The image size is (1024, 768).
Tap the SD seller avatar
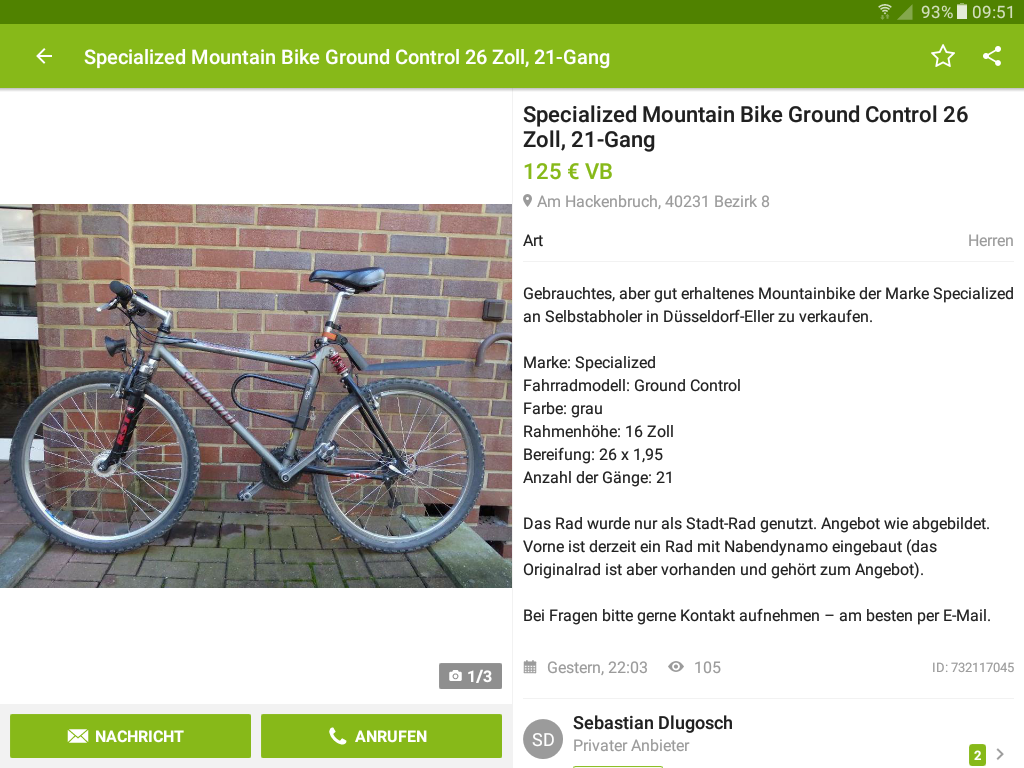pos(543,739)
